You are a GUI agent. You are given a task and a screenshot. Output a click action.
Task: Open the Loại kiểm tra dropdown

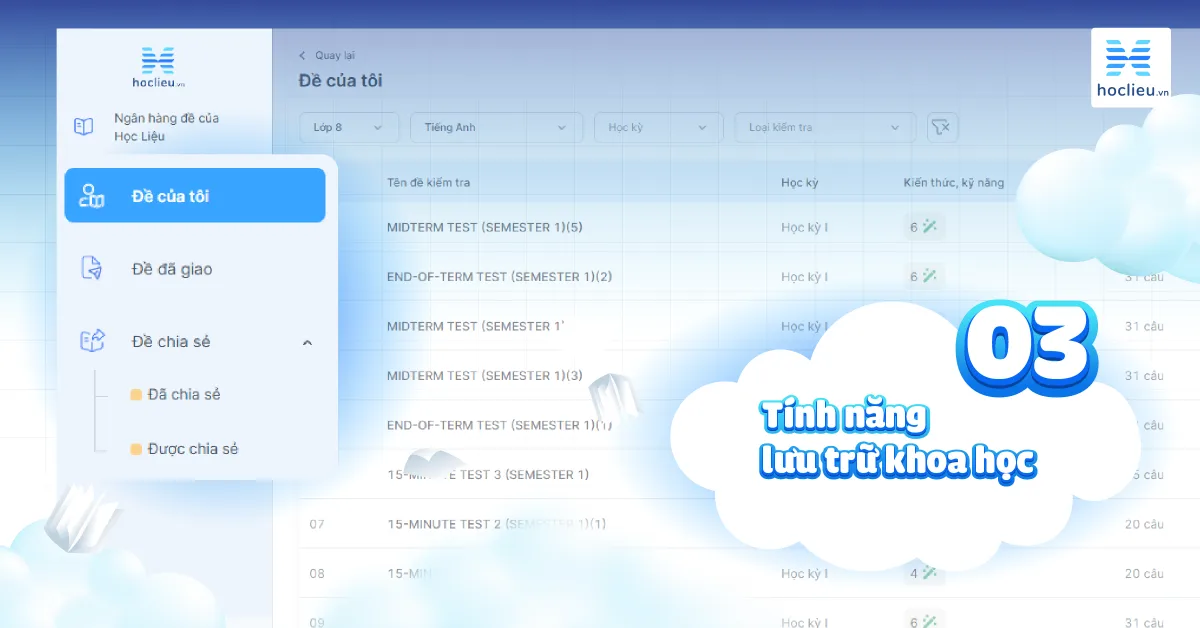[825, 127]
